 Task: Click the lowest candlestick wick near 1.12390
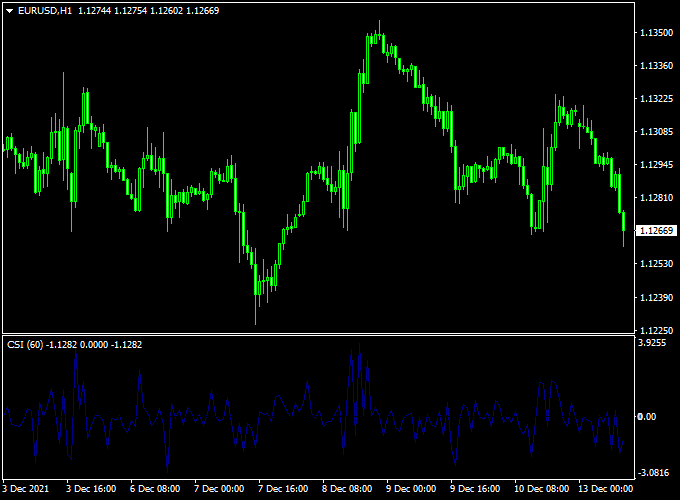pyautogui.click(x=257, y=310)
